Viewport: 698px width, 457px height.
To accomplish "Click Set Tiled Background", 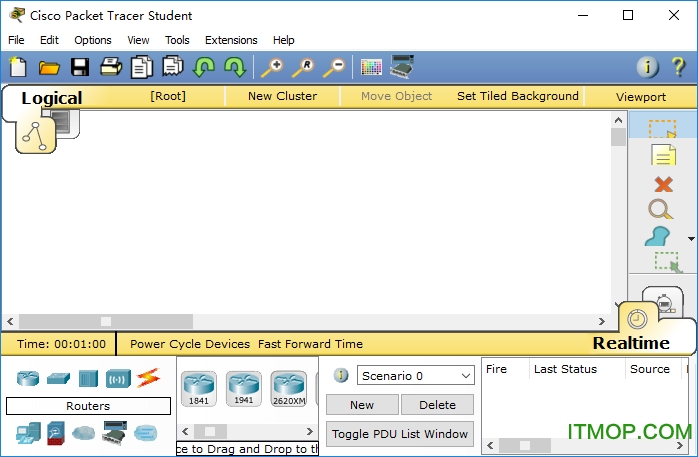I will [x=518, y=96].
